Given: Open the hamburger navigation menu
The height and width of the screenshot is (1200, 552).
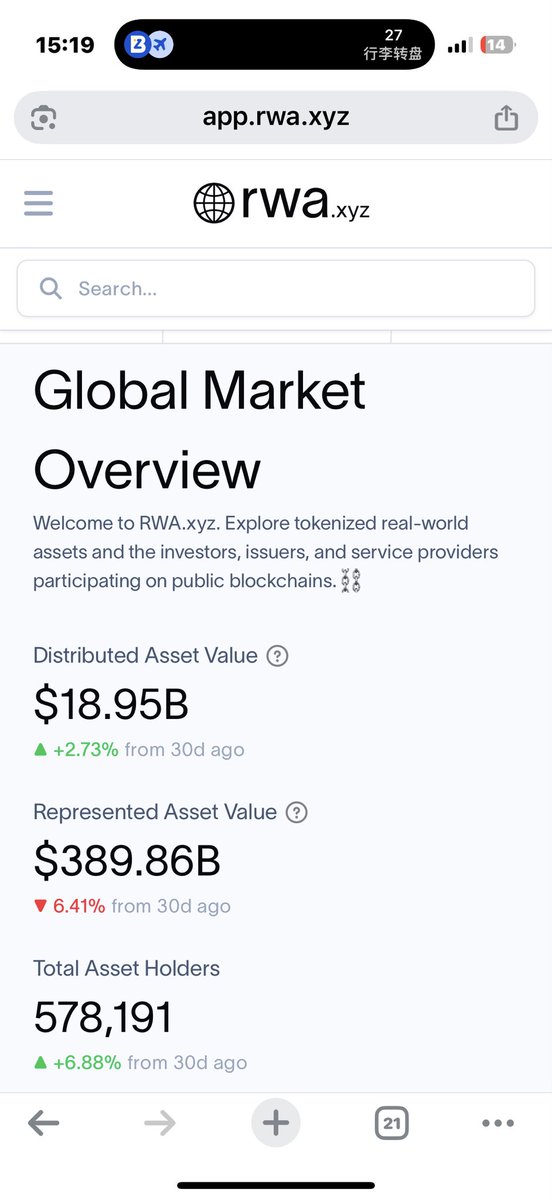Looking at the screenshot, I should tap(38, 203).
